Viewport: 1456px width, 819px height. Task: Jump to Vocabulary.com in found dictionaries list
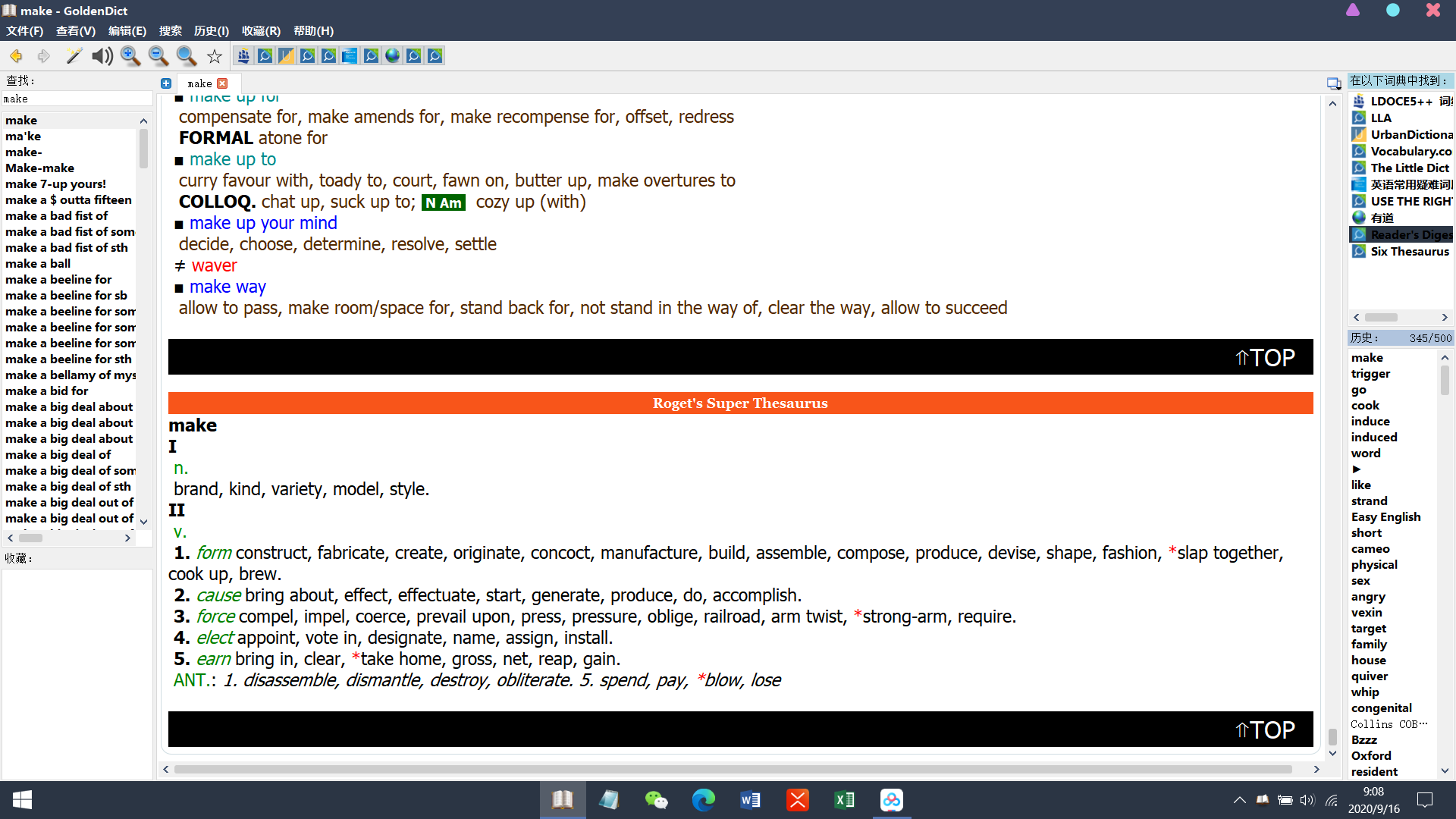(x=1401, y=151)
